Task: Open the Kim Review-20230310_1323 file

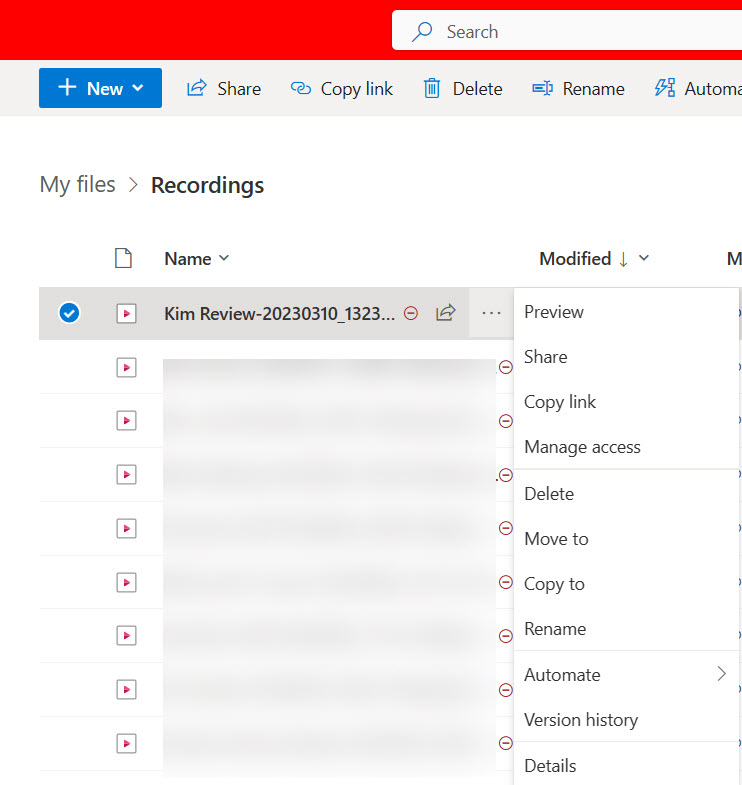Action: pos(279,313)
